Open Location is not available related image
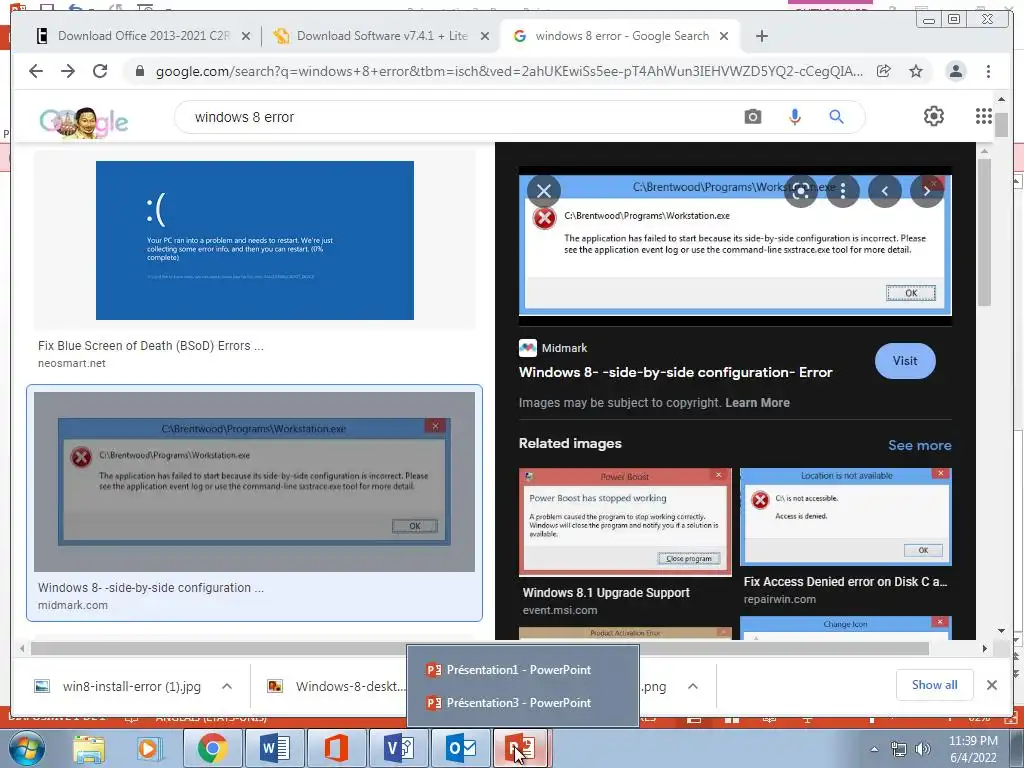This screenshot has width=1024, height=768. [x=846, y=517]
